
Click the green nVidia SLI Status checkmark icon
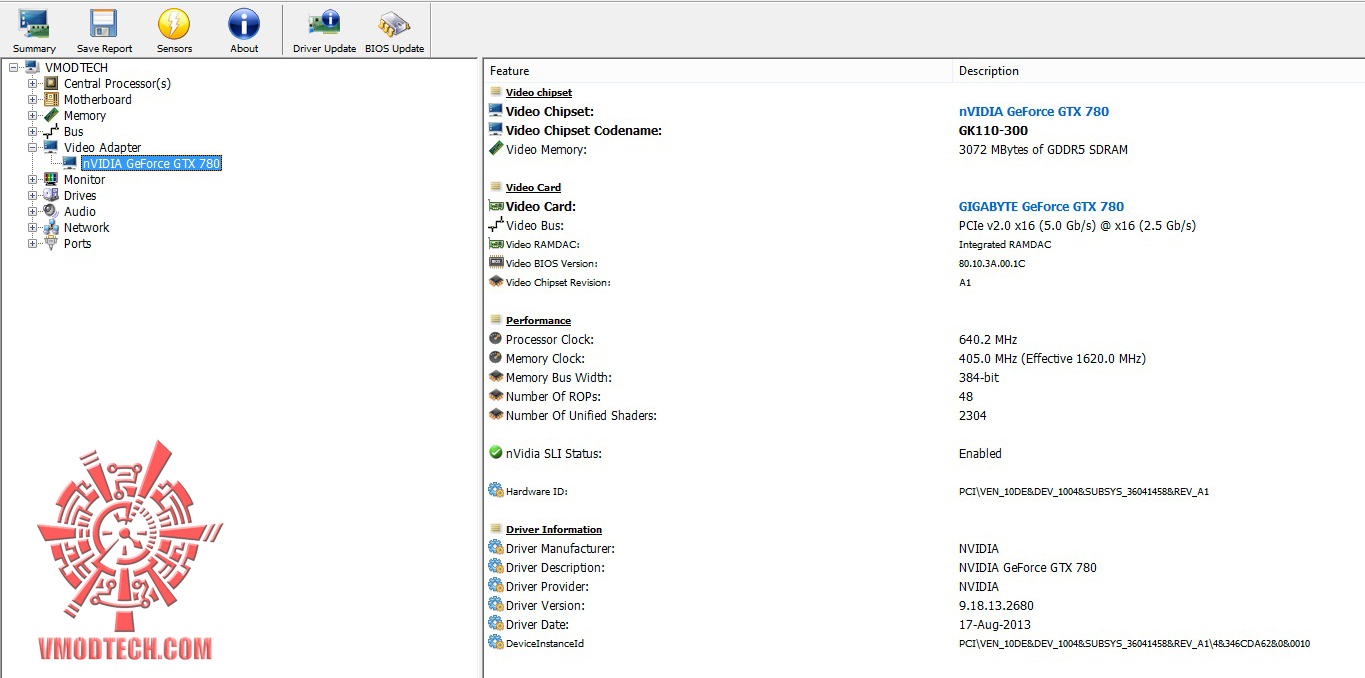pos(495,452)
